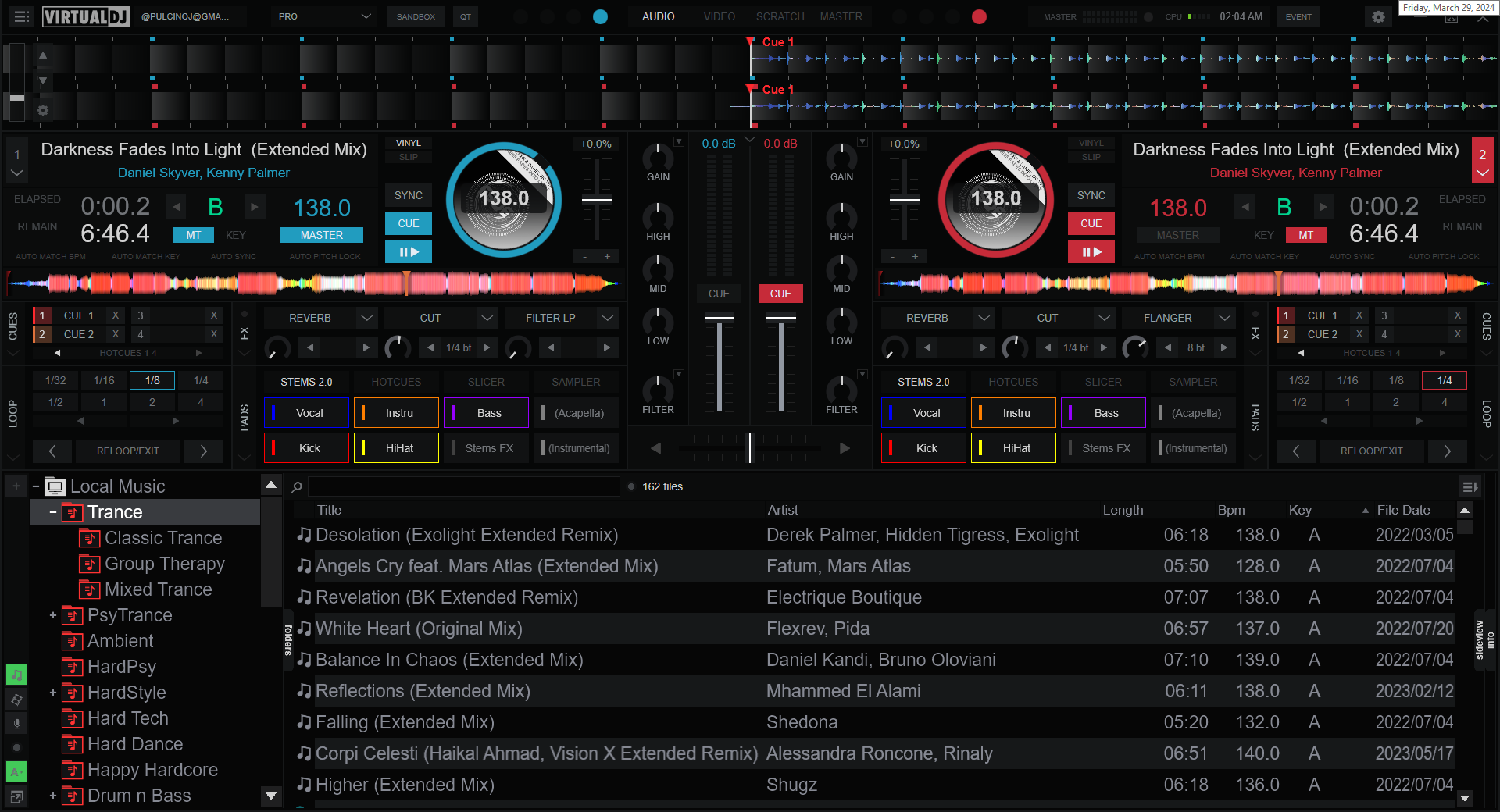This screenshot has width=1500, height=812.
Task: Turn the right deck FILTER knob
Action: [841, 389]
